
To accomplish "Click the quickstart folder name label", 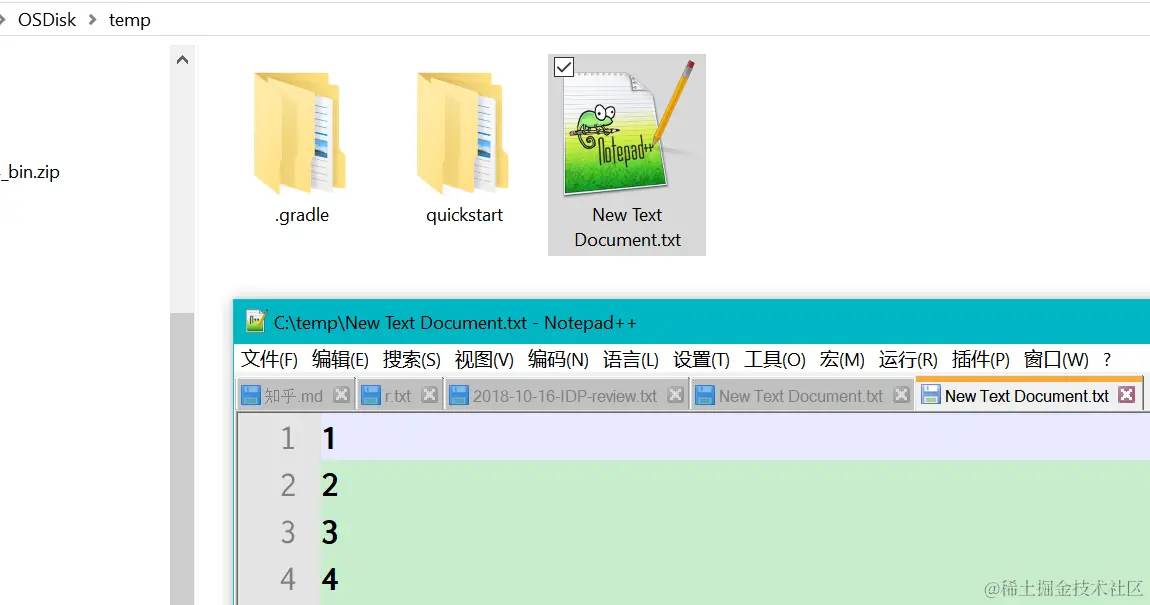I will point(464,215).
